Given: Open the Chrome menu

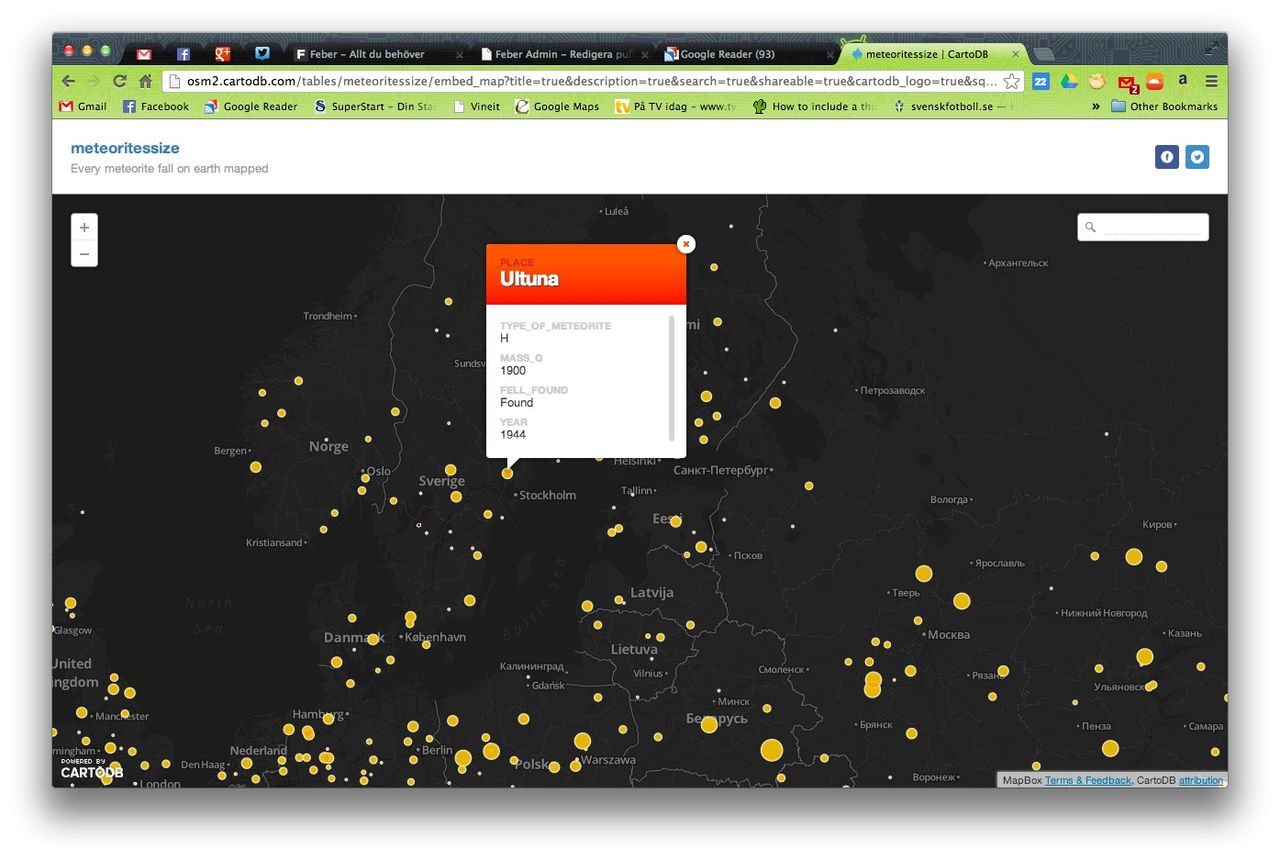Looking at the screenshot, I should tap(1211, 81).
